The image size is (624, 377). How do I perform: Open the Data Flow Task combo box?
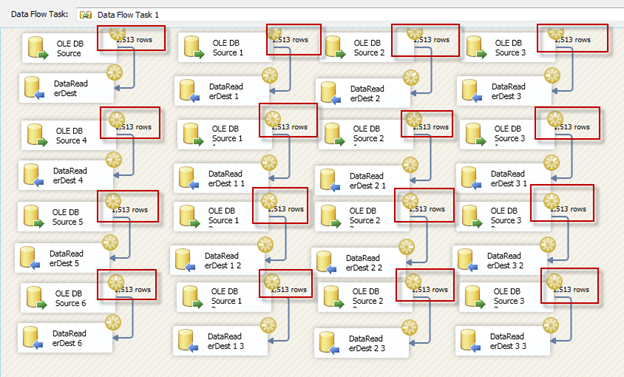350,15
